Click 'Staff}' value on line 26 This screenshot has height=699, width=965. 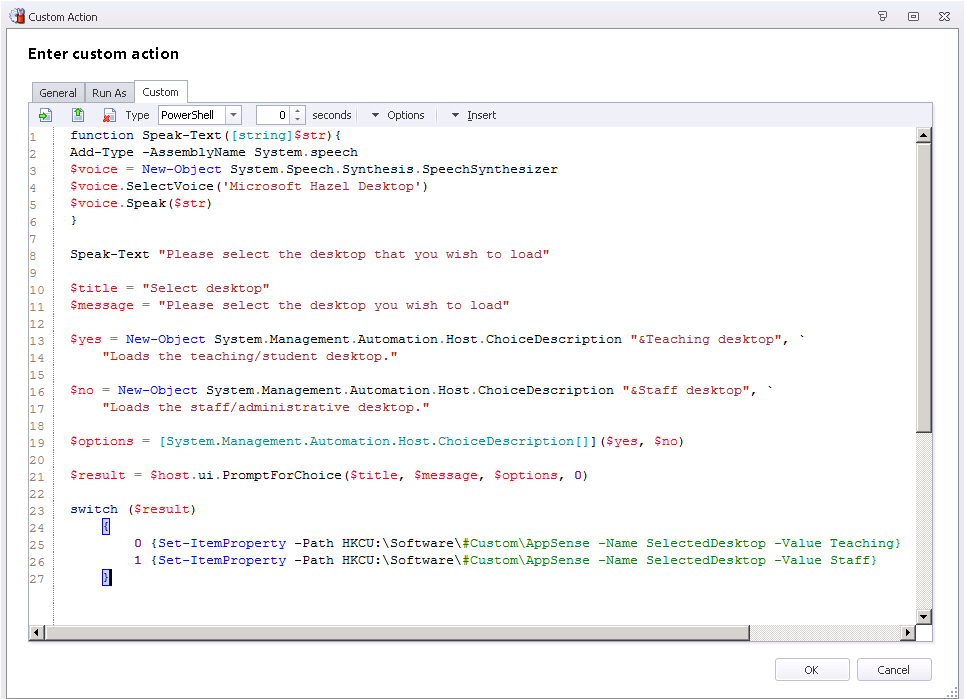pyautogui.click(x=853, y=560)
